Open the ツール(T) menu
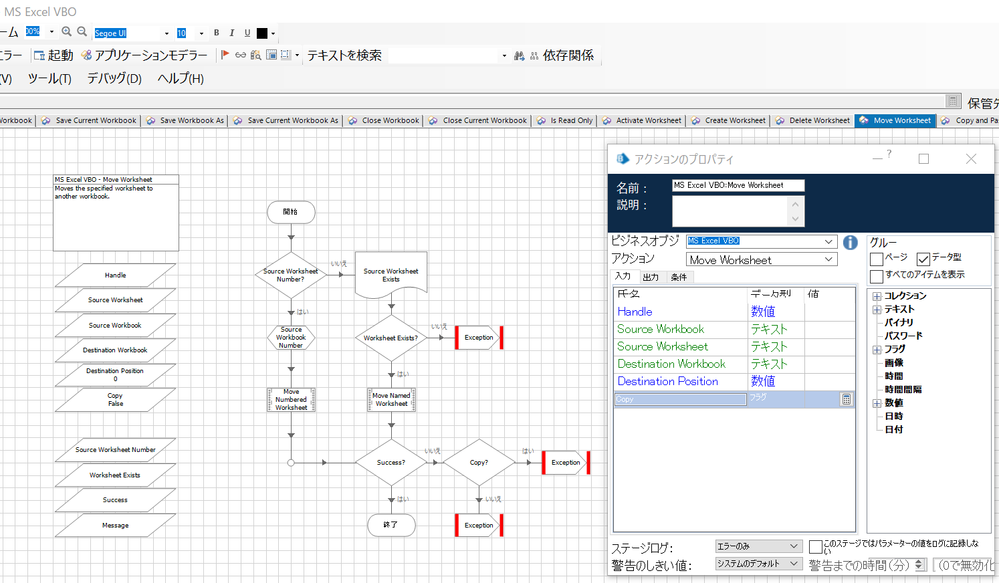Screen dimensions: 999x583 point(49,78)
